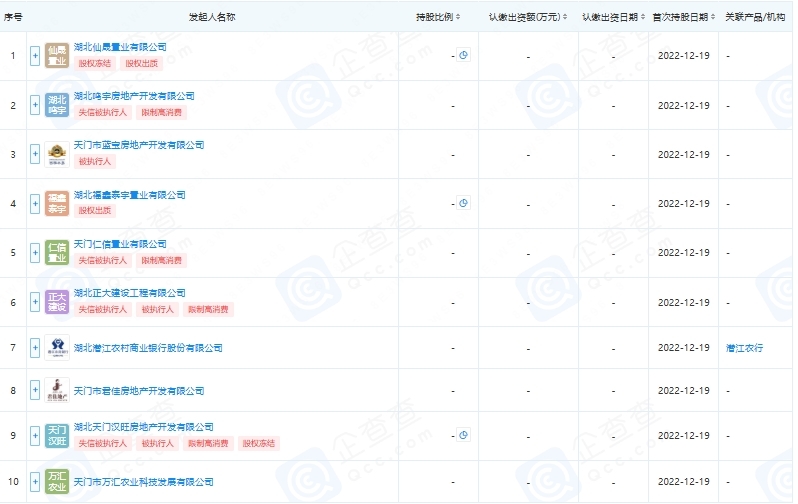The width and height of the screenshot is (798, 504).
Task: Open 天门市蓝宝房地产开发有限公司 link
Action: (x=139, y=145)
